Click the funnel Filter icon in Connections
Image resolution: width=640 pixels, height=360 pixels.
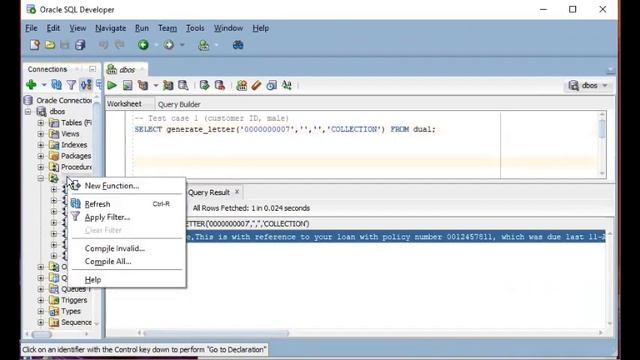pos(71,85)
